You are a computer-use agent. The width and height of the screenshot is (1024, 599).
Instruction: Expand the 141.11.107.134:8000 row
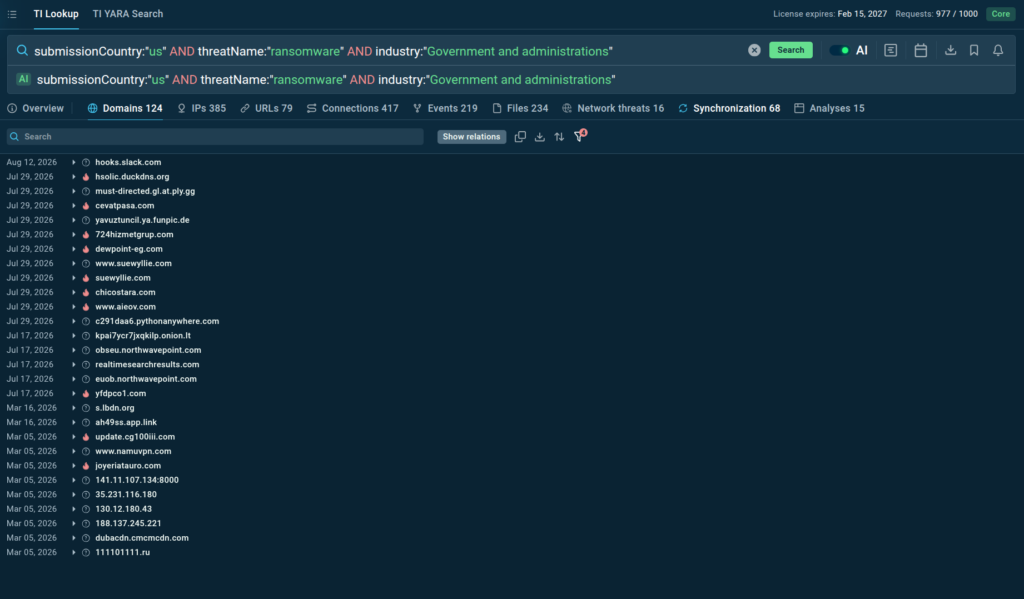(73, 480)
